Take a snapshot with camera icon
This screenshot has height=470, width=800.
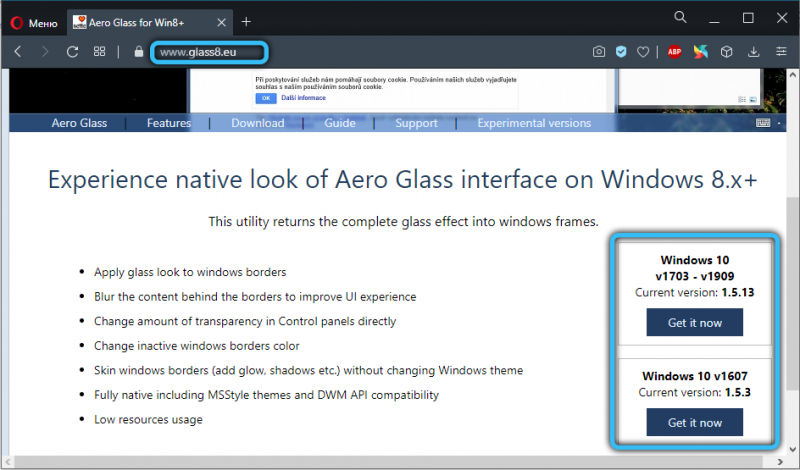point(599,52)
